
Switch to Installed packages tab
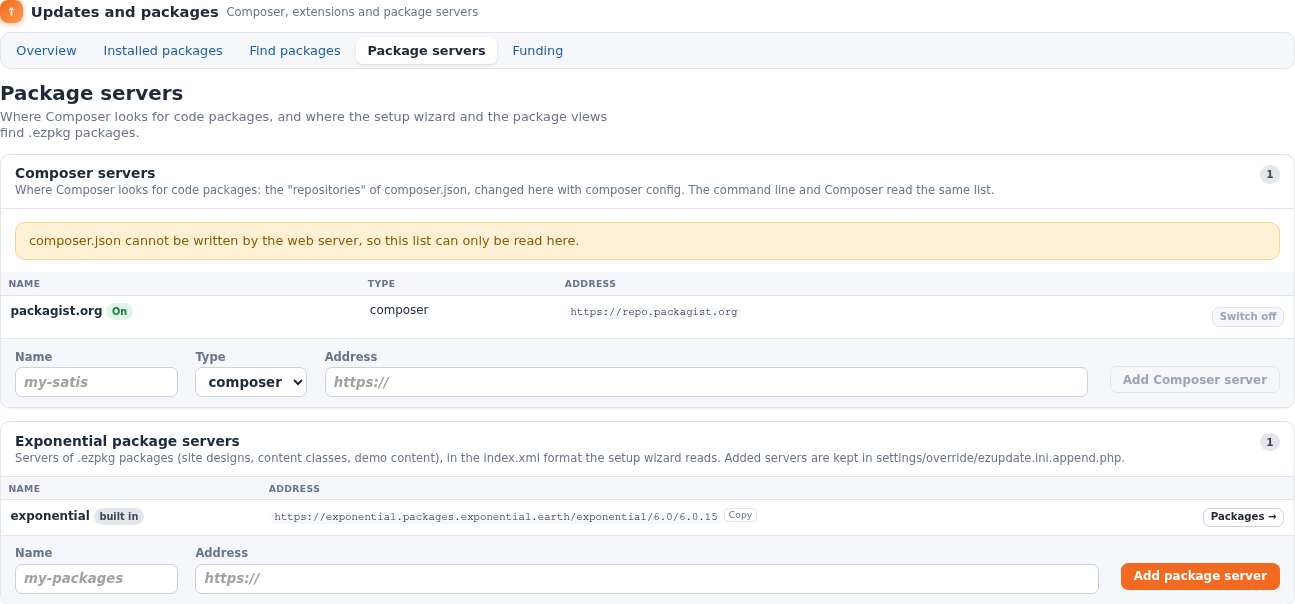163,50
